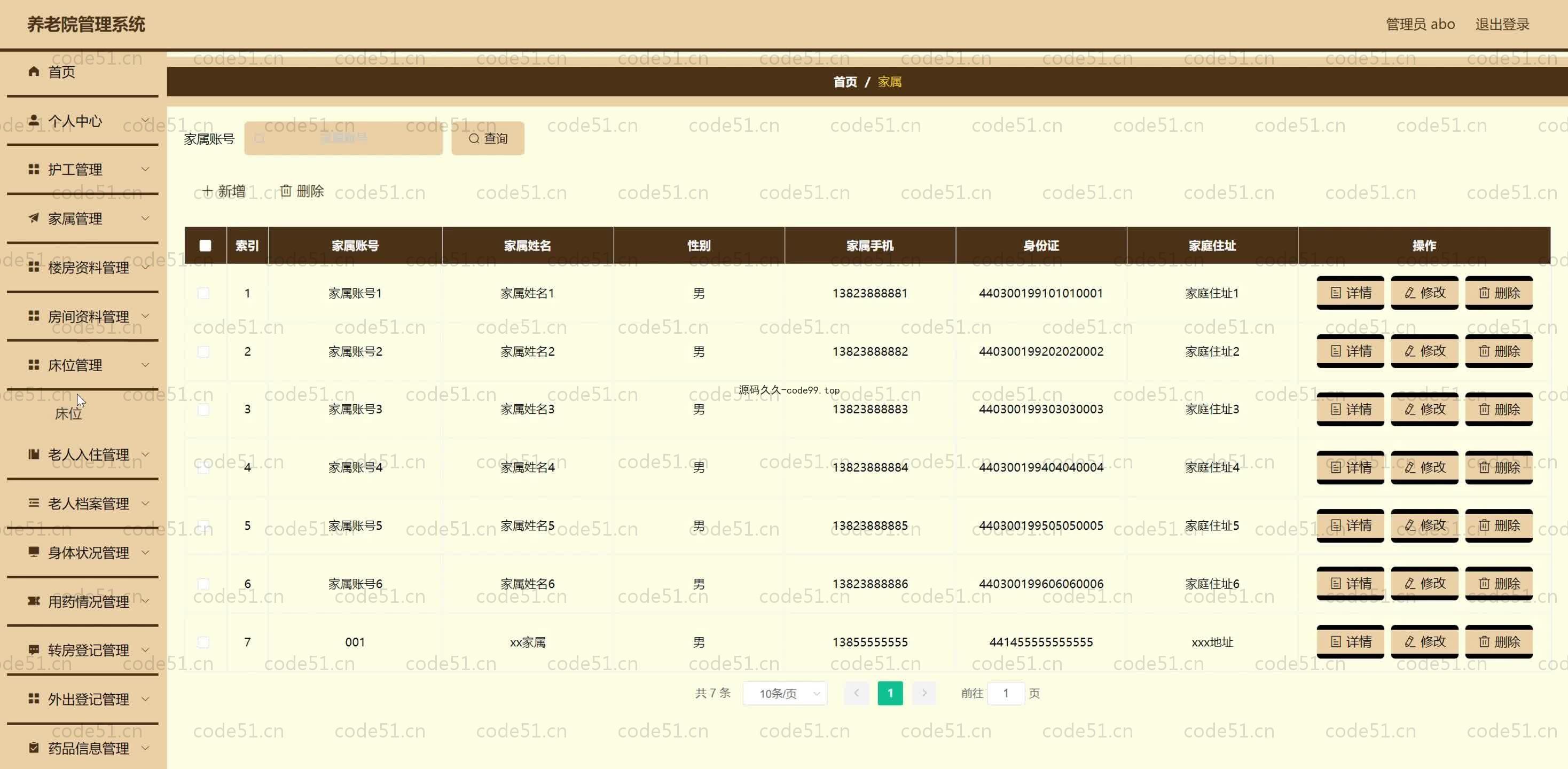
Task: Click the pencil icon in row 2 修改
Action: (x=1410, y=351)
